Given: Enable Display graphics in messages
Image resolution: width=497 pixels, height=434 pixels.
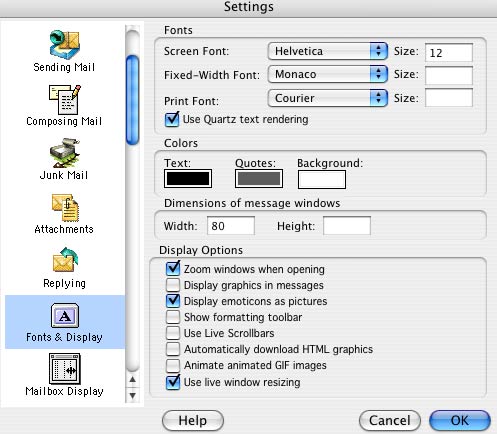Looking at the screenshot, I should 173,285.
